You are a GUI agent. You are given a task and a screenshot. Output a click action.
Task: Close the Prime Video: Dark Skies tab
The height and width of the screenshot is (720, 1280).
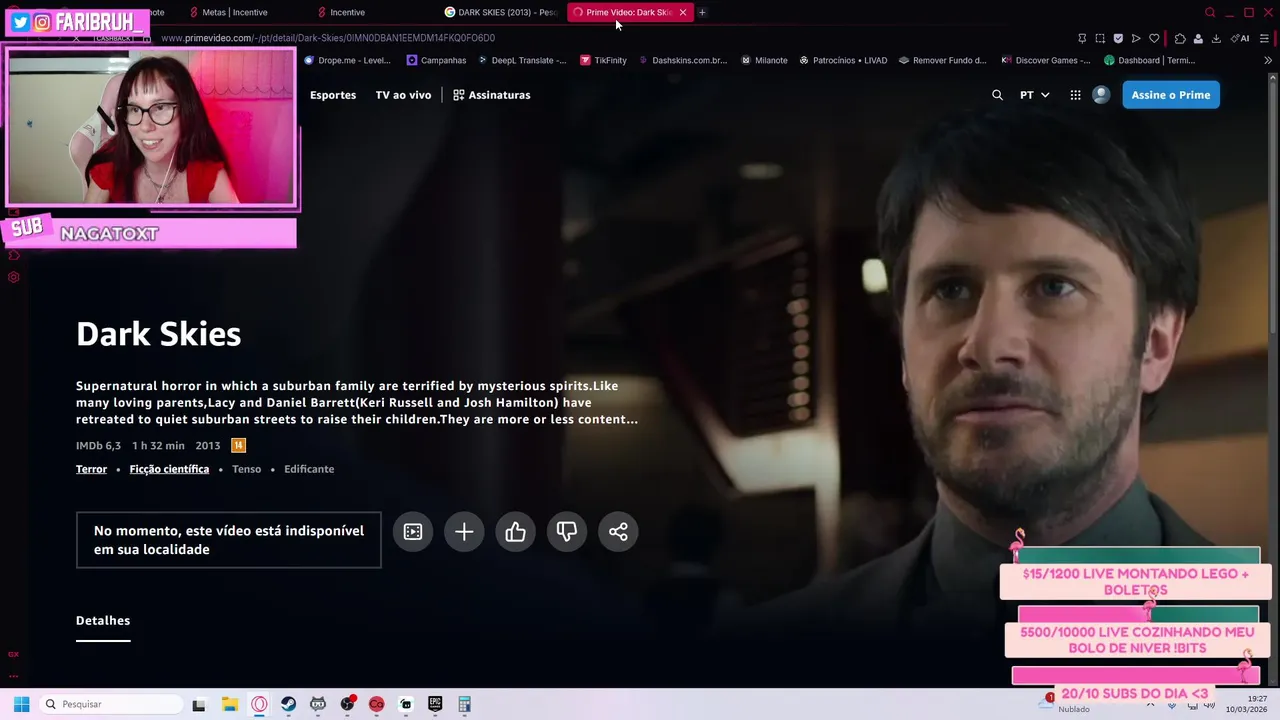683,12
